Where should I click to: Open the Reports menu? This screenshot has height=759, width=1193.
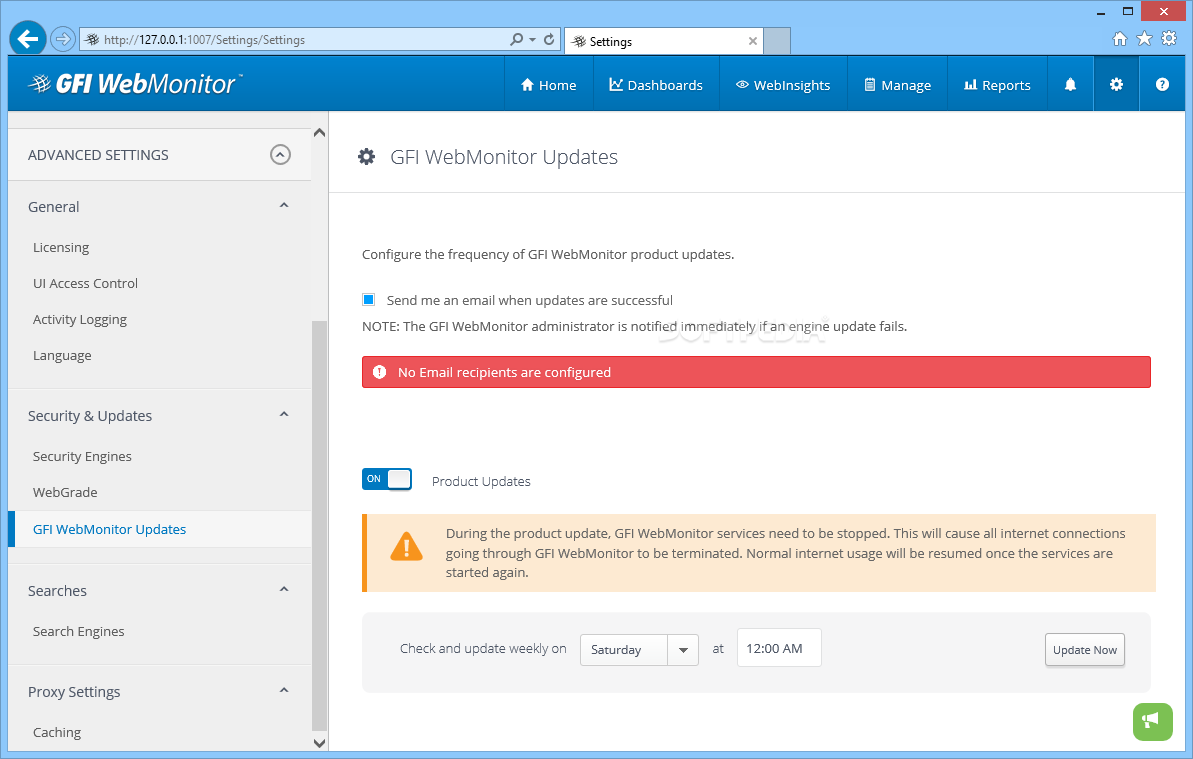(997, 84)
